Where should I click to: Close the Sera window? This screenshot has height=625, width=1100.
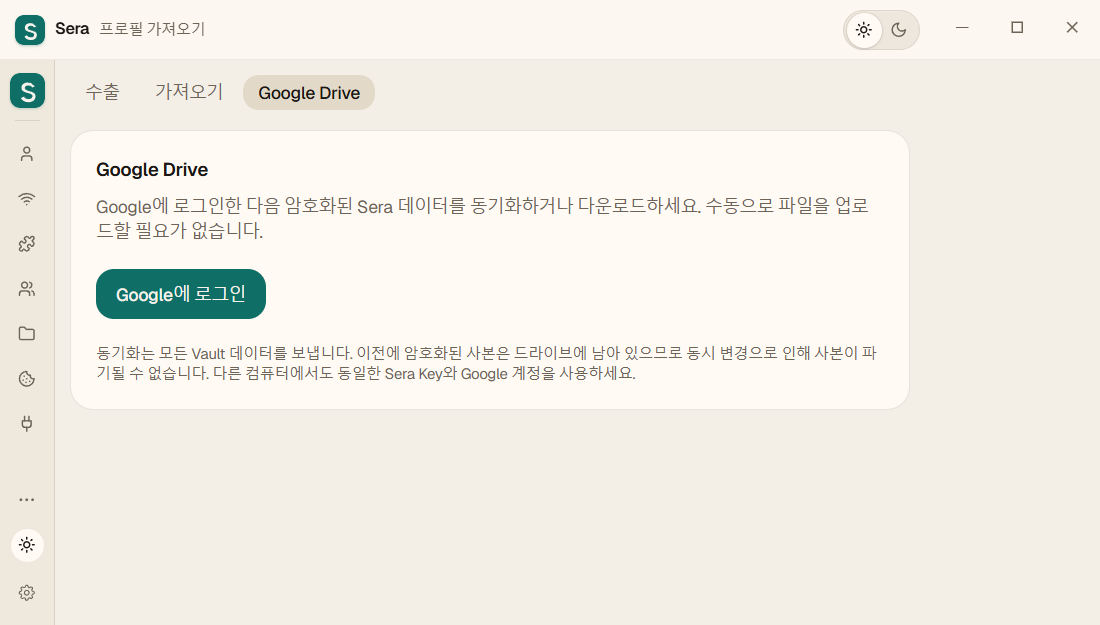pos(1072,27)
